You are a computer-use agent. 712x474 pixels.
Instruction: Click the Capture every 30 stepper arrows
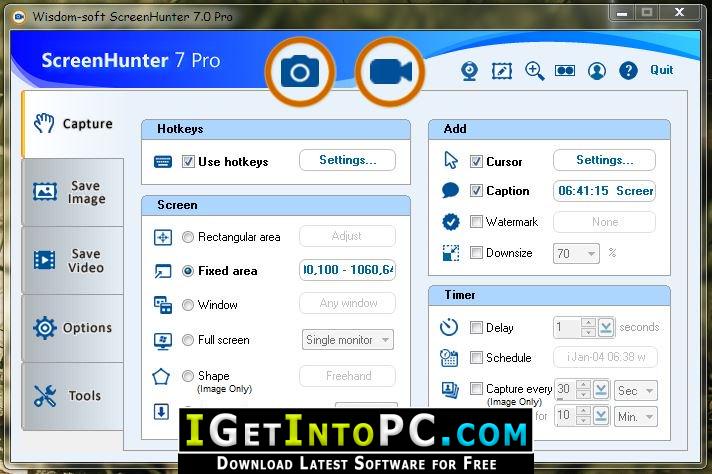[x=583, y=390]
